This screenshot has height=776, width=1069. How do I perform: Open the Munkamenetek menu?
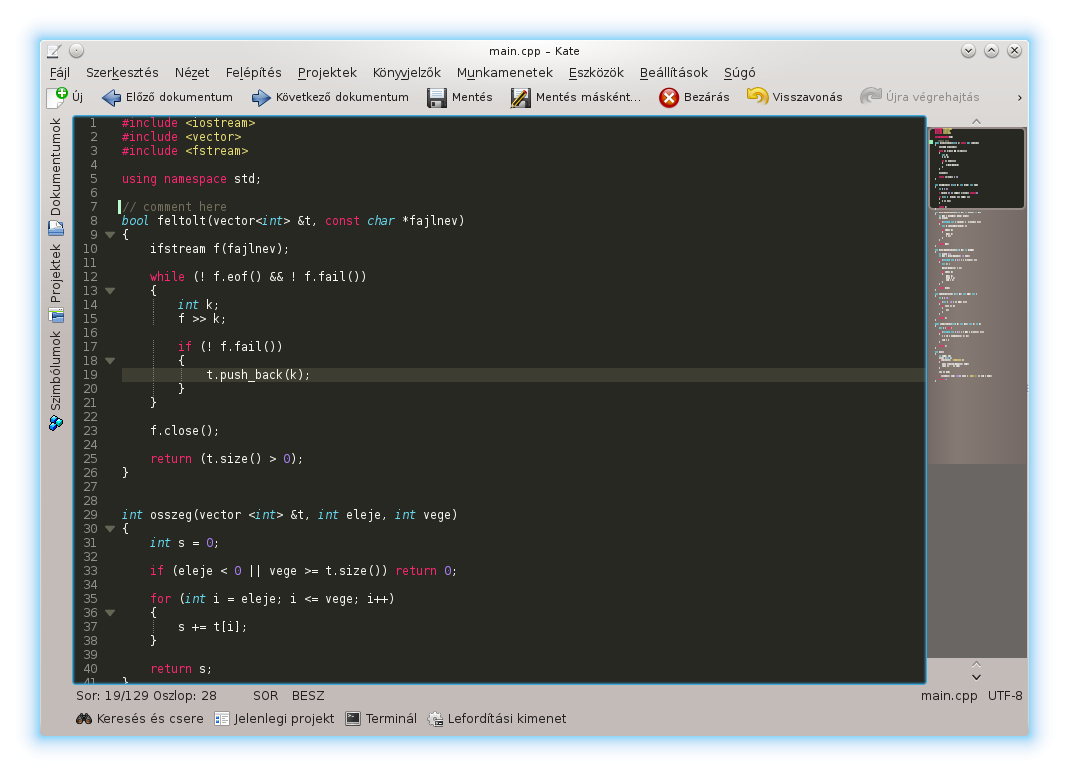[505, 72]
